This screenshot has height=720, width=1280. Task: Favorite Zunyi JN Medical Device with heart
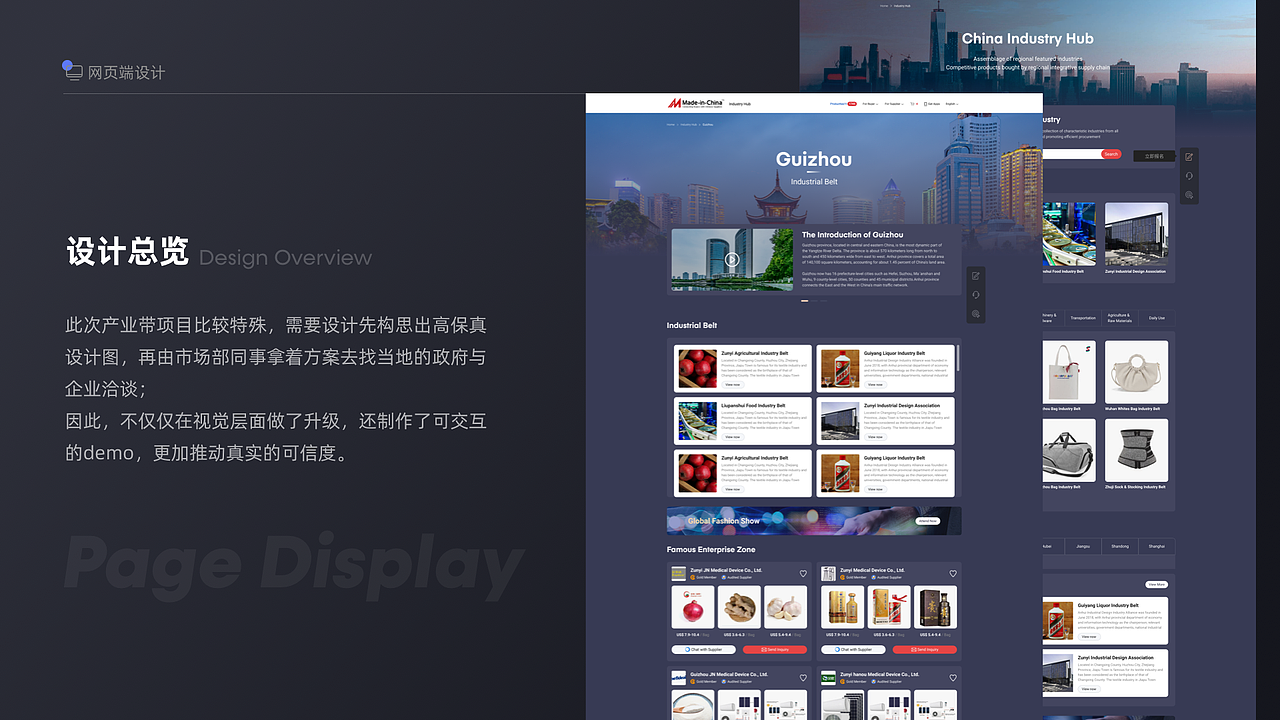point(803,574)
